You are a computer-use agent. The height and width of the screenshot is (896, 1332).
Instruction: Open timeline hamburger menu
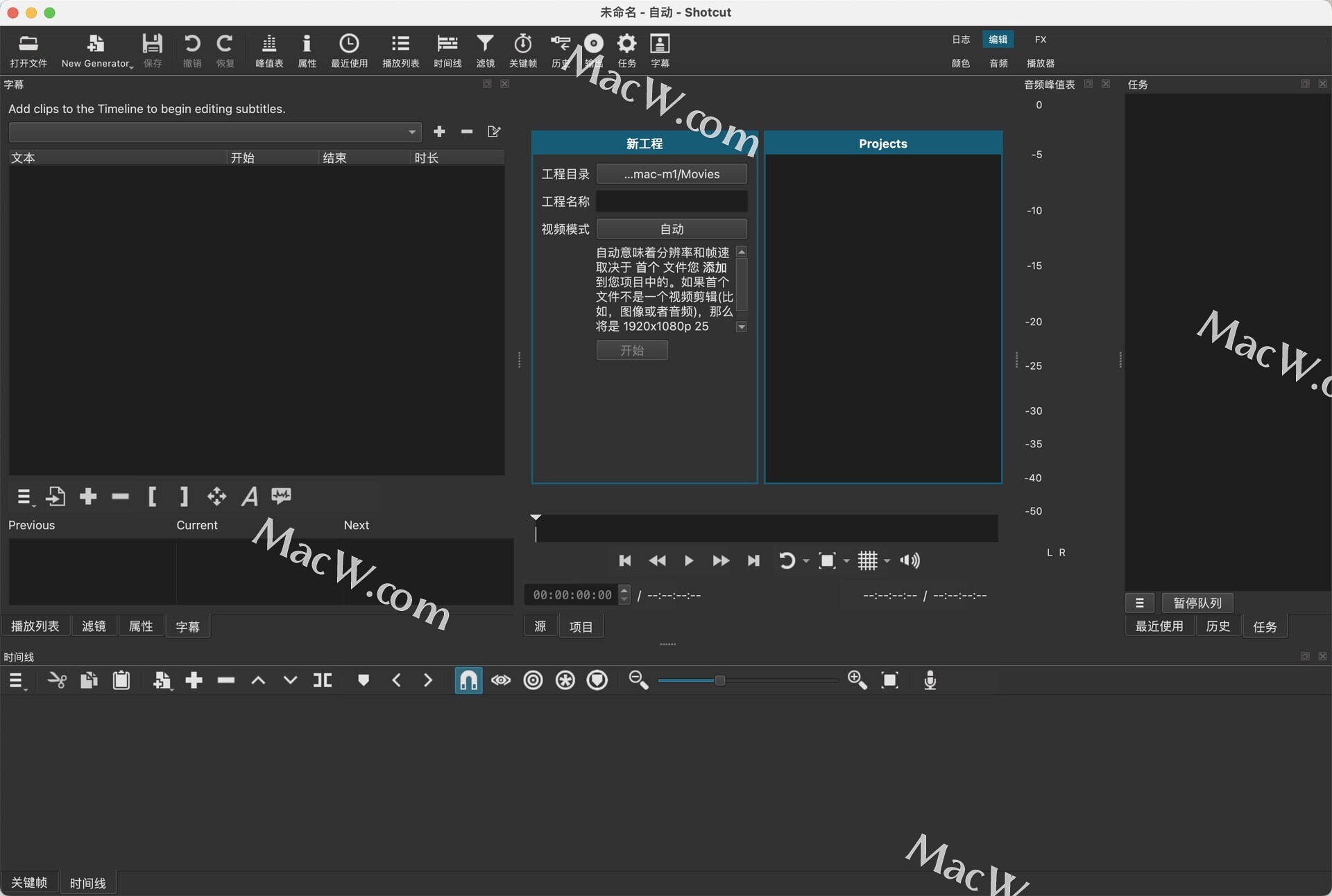coord(17,681)
